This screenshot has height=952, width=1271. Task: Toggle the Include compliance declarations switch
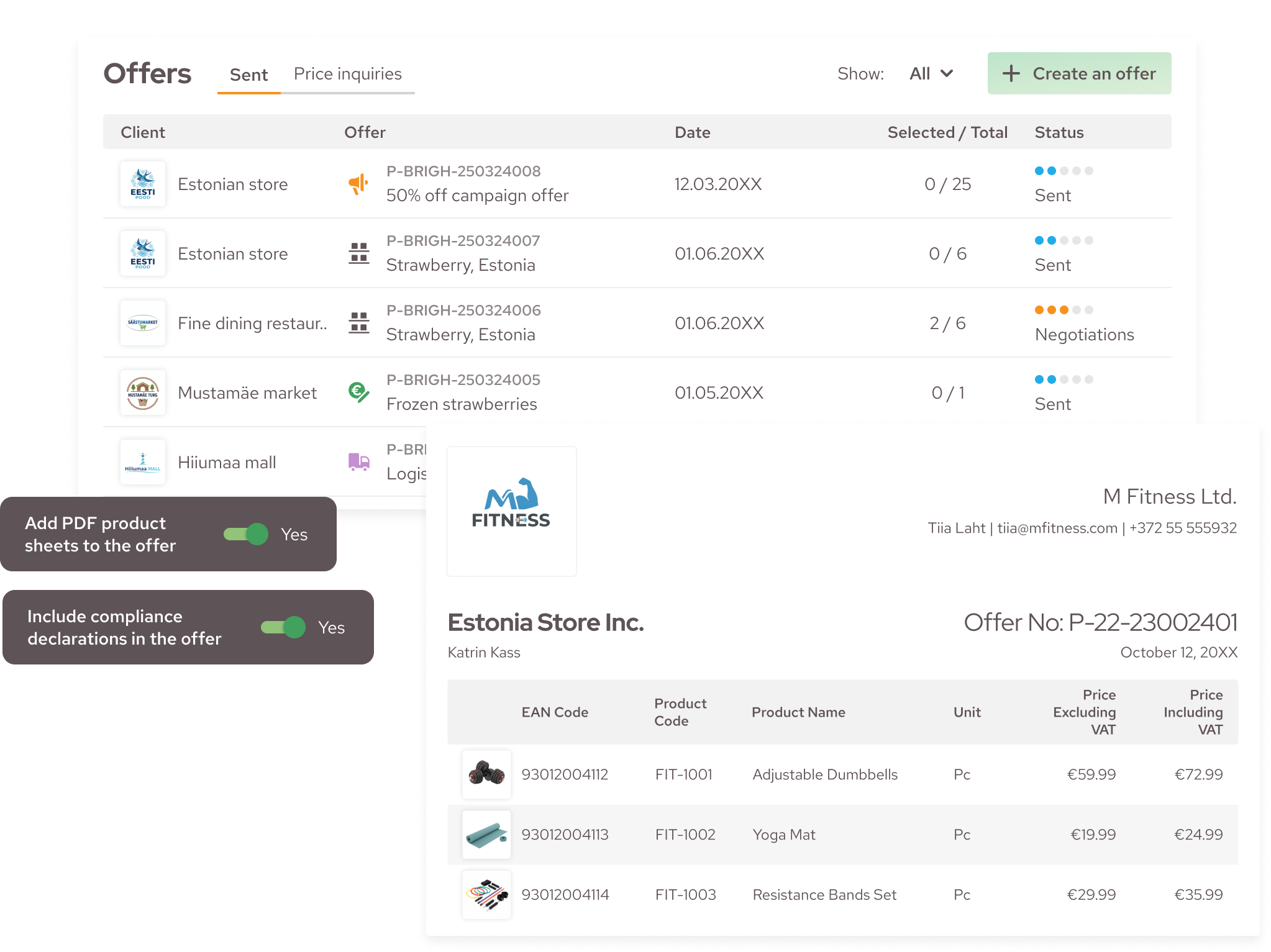[283, 627]
